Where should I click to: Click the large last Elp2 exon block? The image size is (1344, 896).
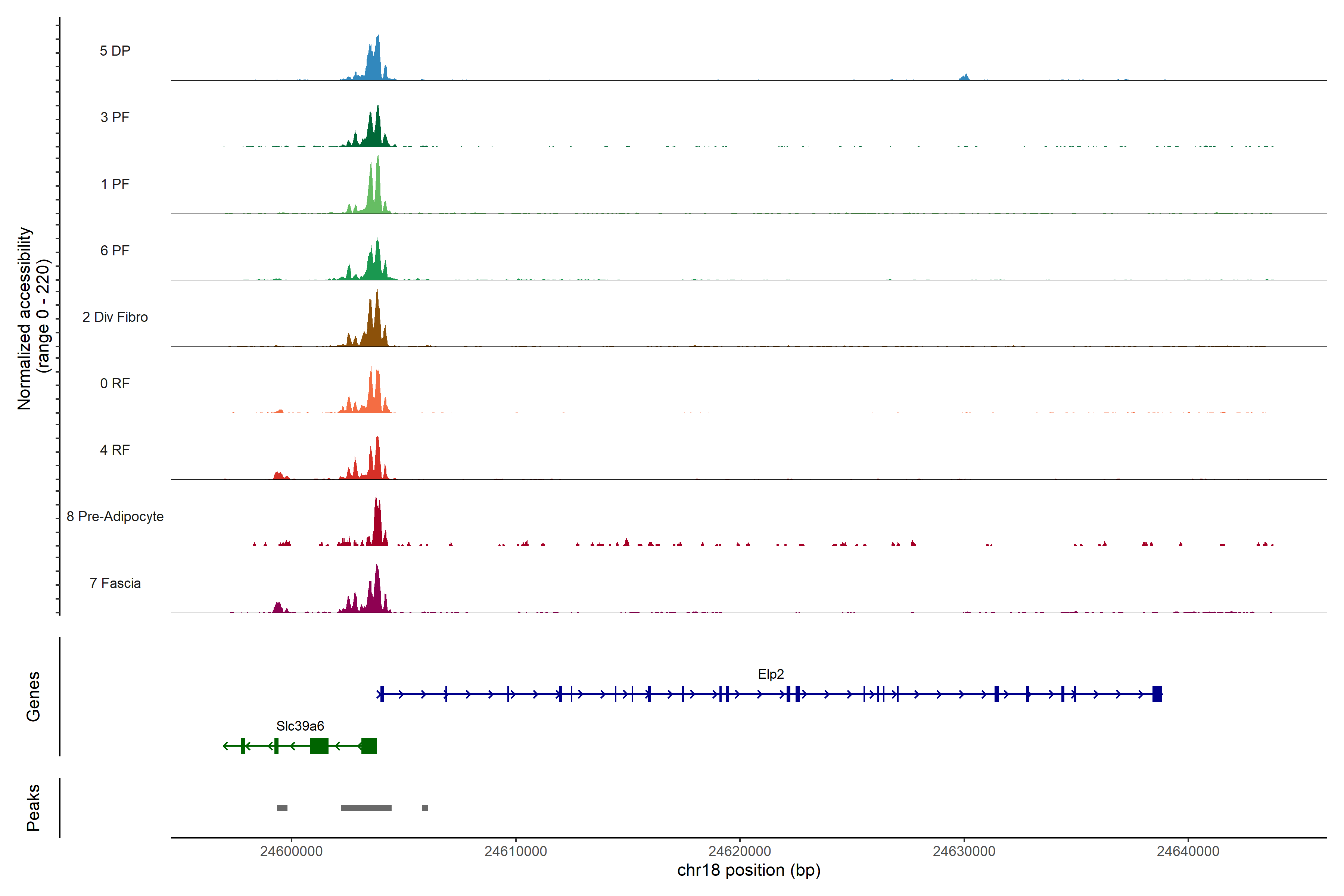pos(1157,694)
